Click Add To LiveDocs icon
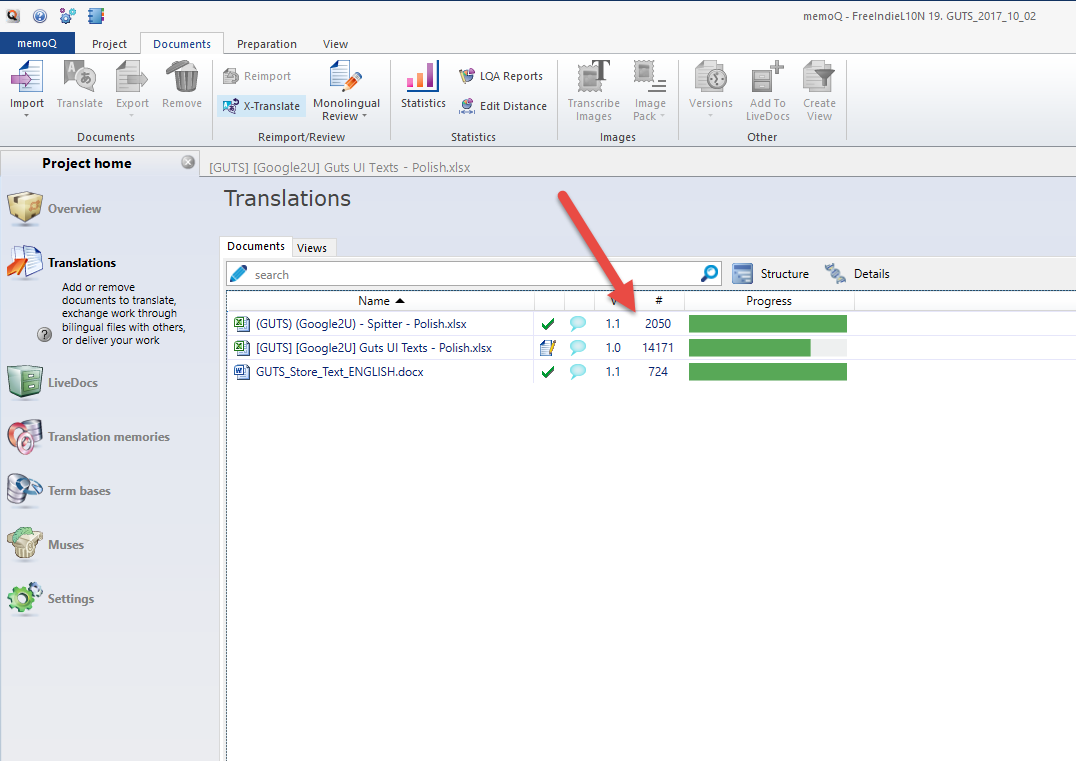This screenshot has height=761, width=1076. coord(768,77)
